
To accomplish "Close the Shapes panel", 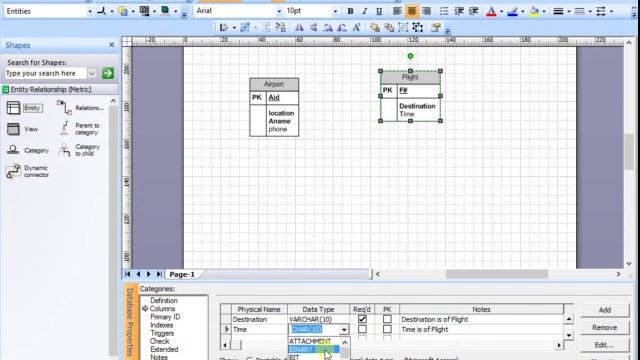I will [x=111, y=45].
